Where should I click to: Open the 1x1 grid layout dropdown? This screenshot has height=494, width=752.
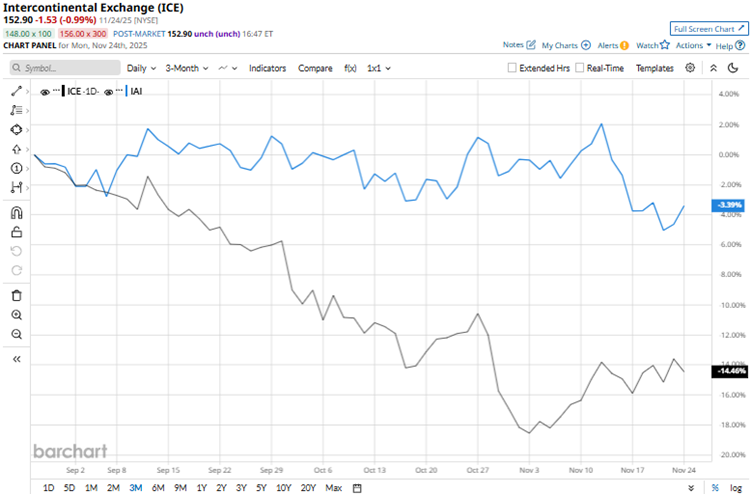pyautogui.click(x=379, y=68)
